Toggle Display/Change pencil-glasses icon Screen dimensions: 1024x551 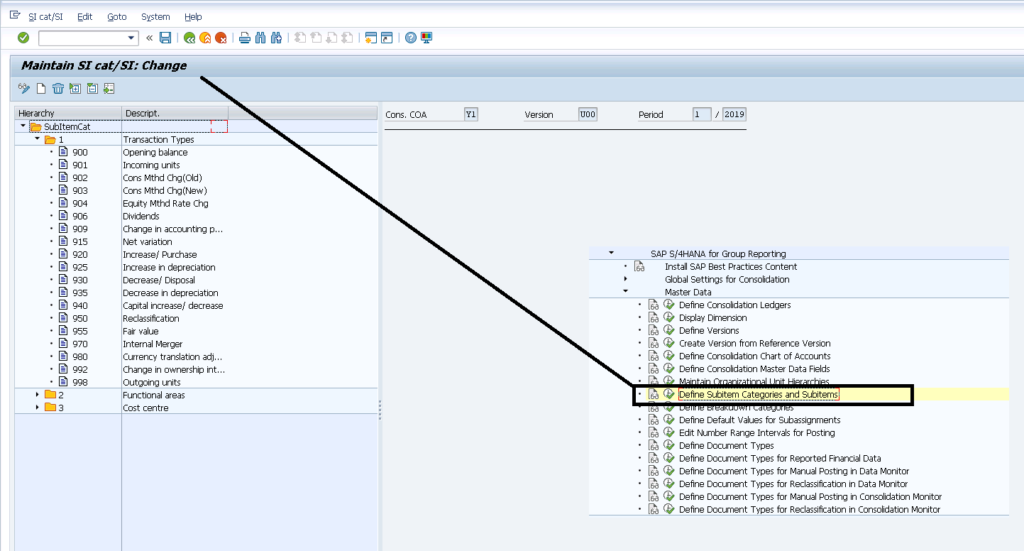24,88
